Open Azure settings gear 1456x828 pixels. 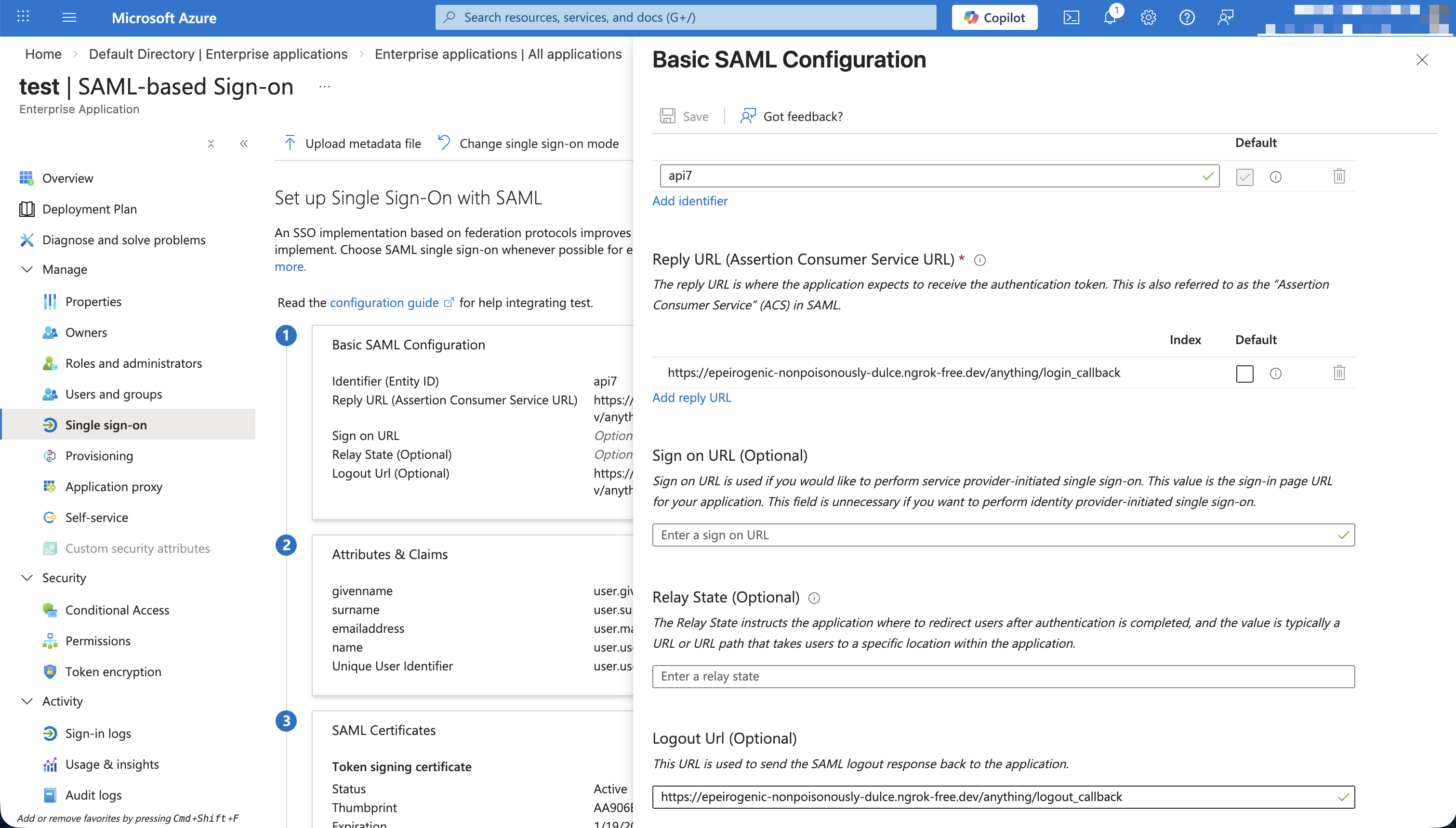1149,17
